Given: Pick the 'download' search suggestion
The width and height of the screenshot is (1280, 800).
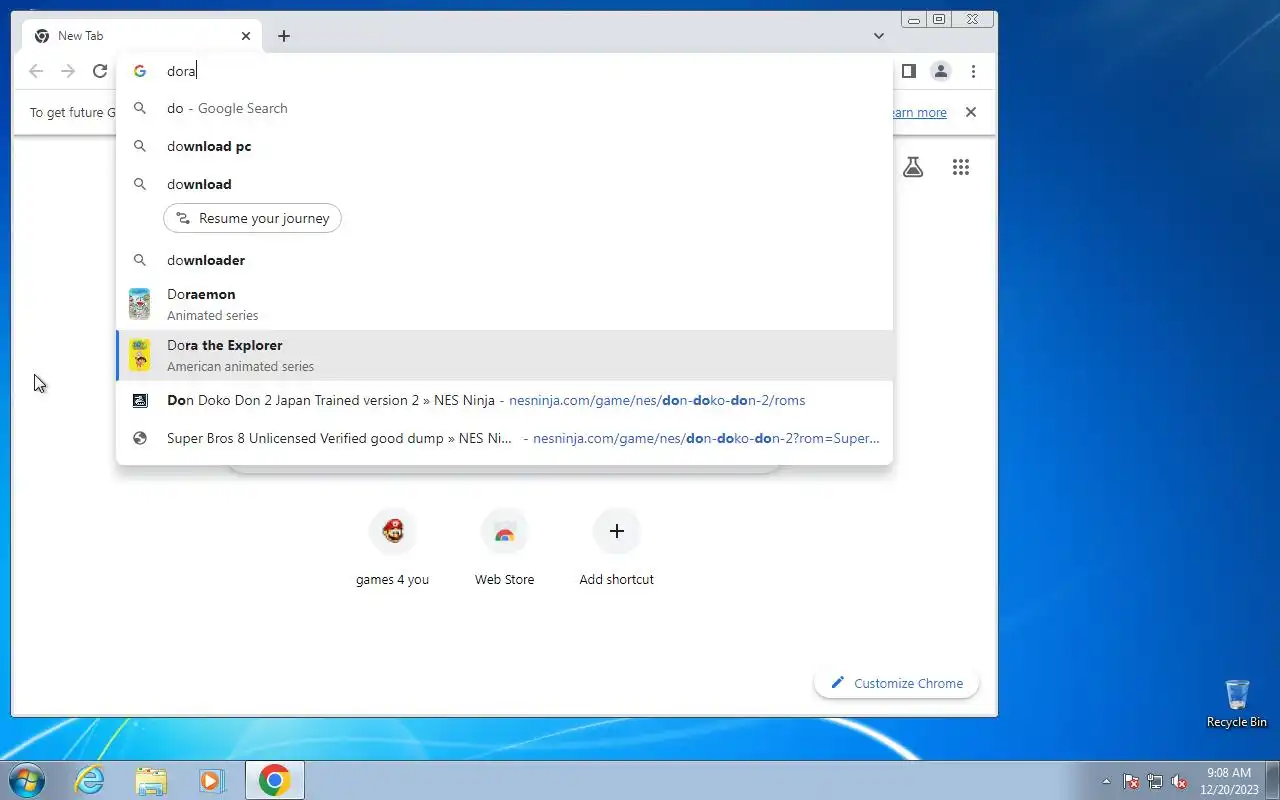Looking at the screenshot, I should (x=504, y=184).
